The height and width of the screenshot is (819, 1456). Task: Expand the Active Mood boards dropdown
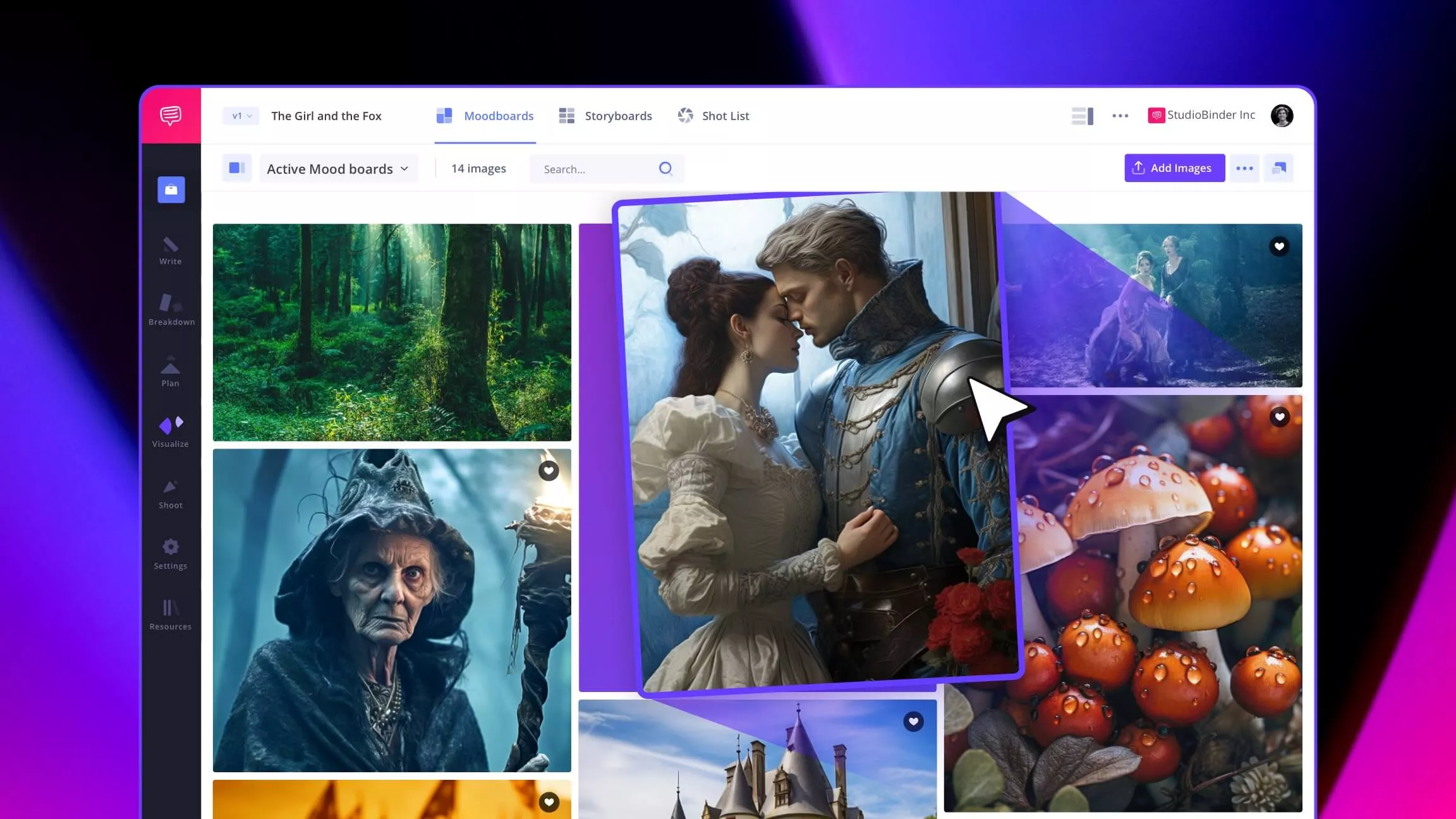[338, 169]
